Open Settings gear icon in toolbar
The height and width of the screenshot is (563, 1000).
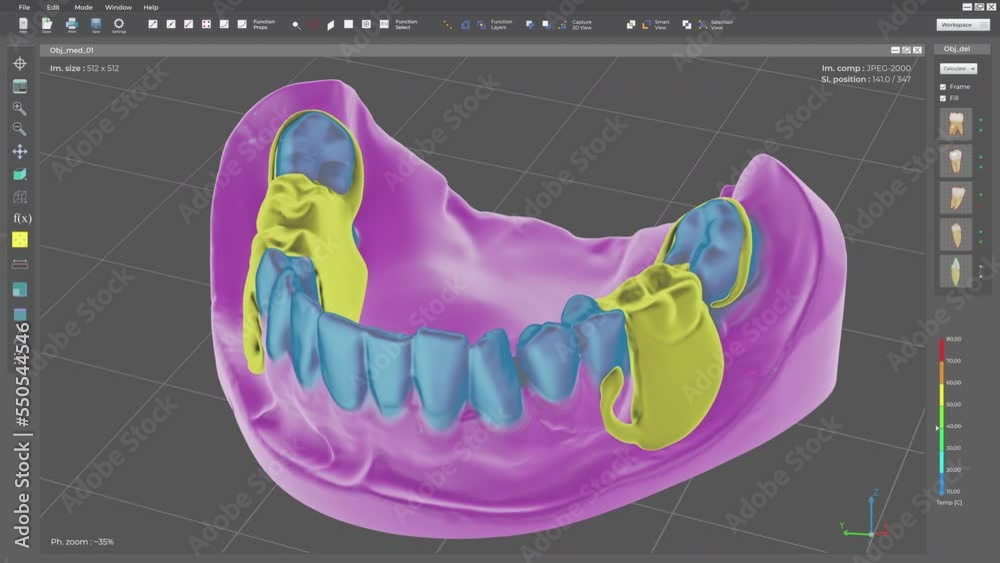[x=119, y=25]
